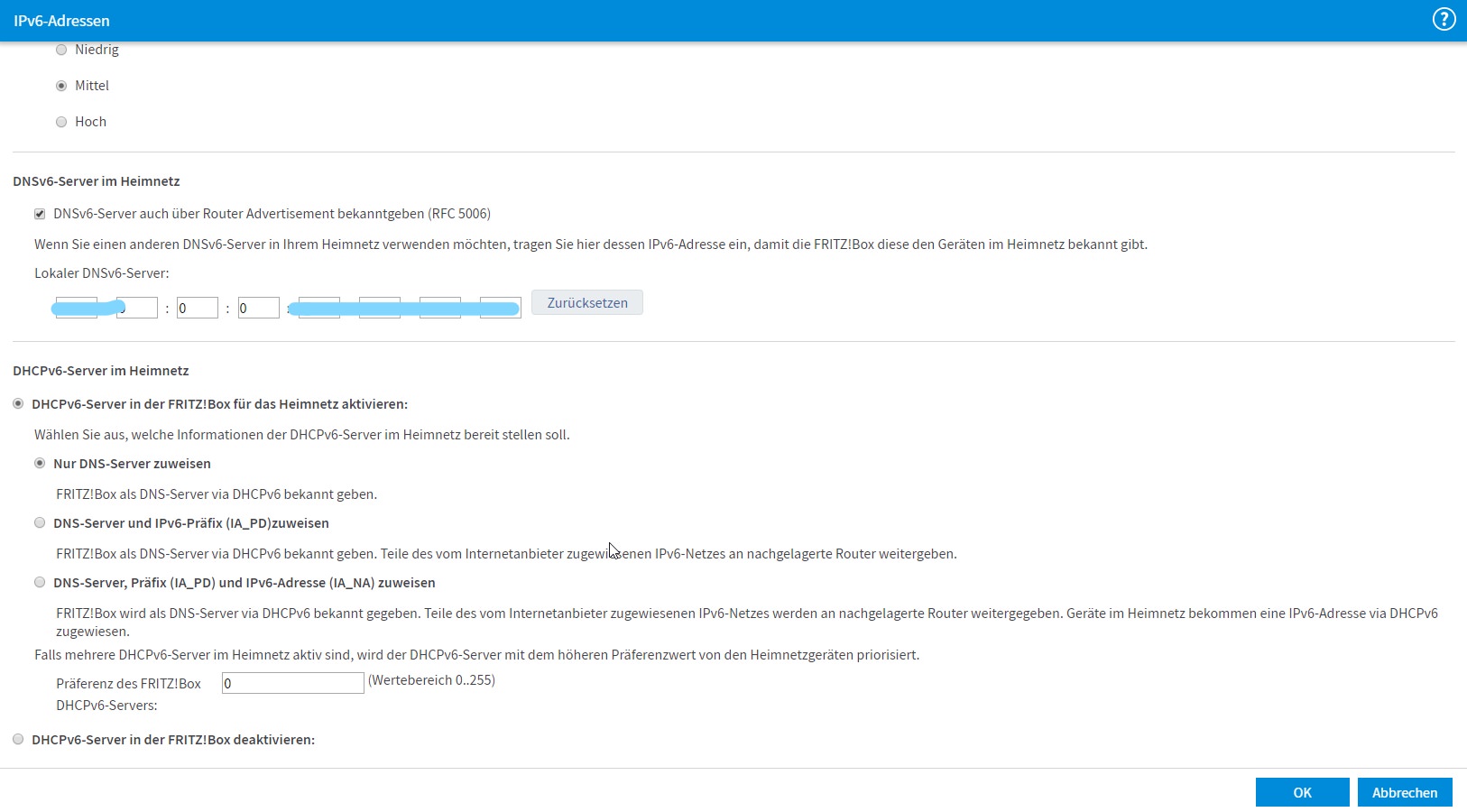Screen dimensions: 1467x812
Task: Click the Präferenz des FRITZ!Box DHCPv6-Servers field
Action: tap(293, 683)
